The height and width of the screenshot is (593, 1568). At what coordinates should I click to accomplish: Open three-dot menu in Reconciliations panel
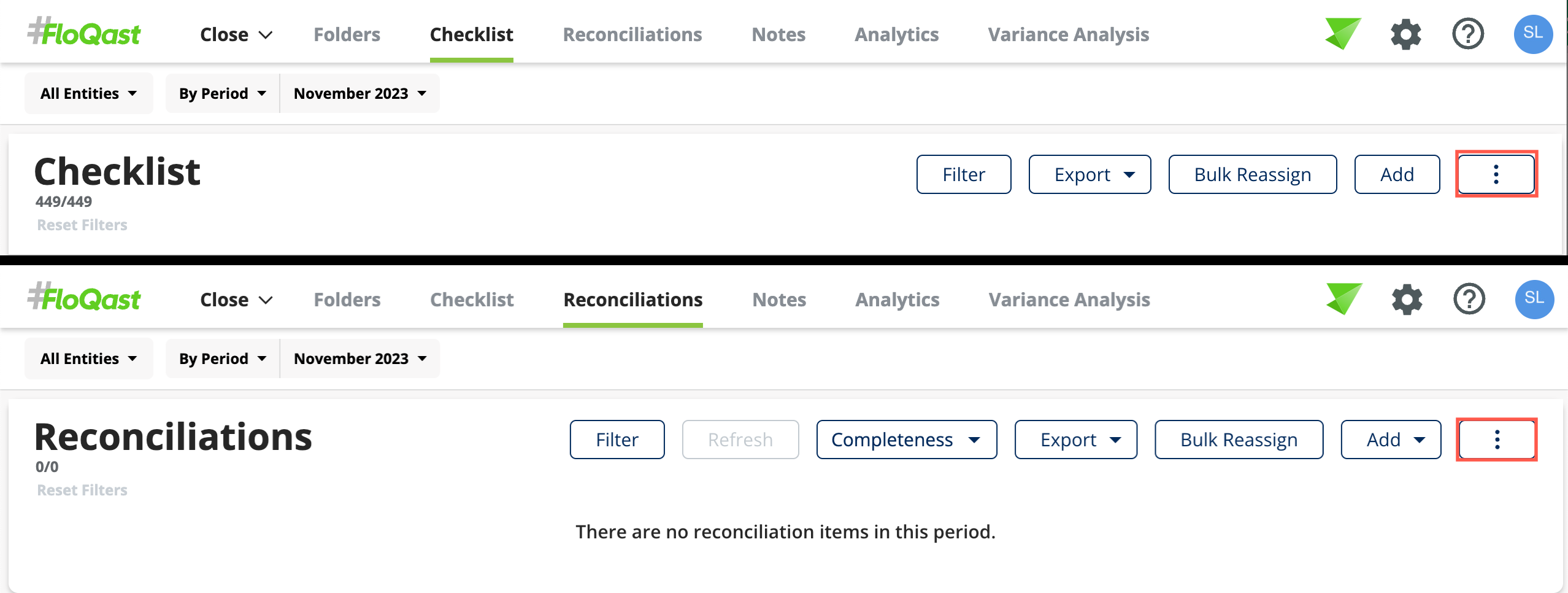[1497, 440]
